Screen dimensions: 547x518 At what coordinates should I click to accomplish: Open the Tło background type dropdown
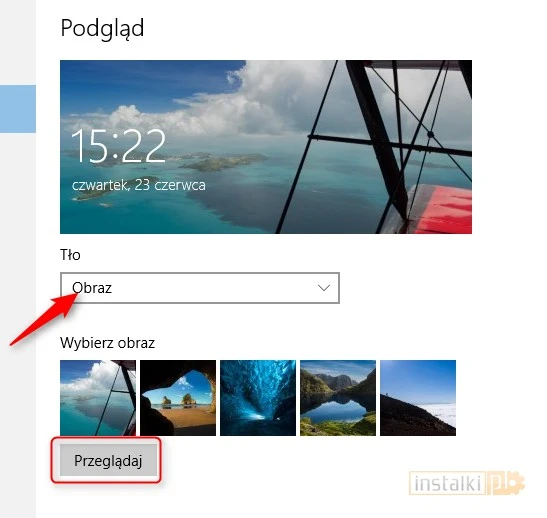[x=200, y=288]
